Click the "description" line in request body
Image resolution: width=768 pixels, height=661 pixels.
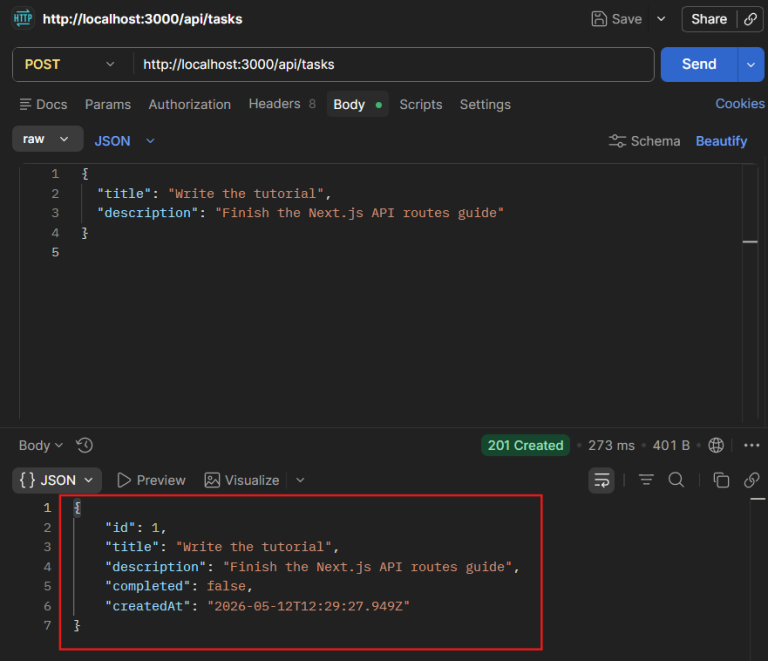(x=300, y=213)
